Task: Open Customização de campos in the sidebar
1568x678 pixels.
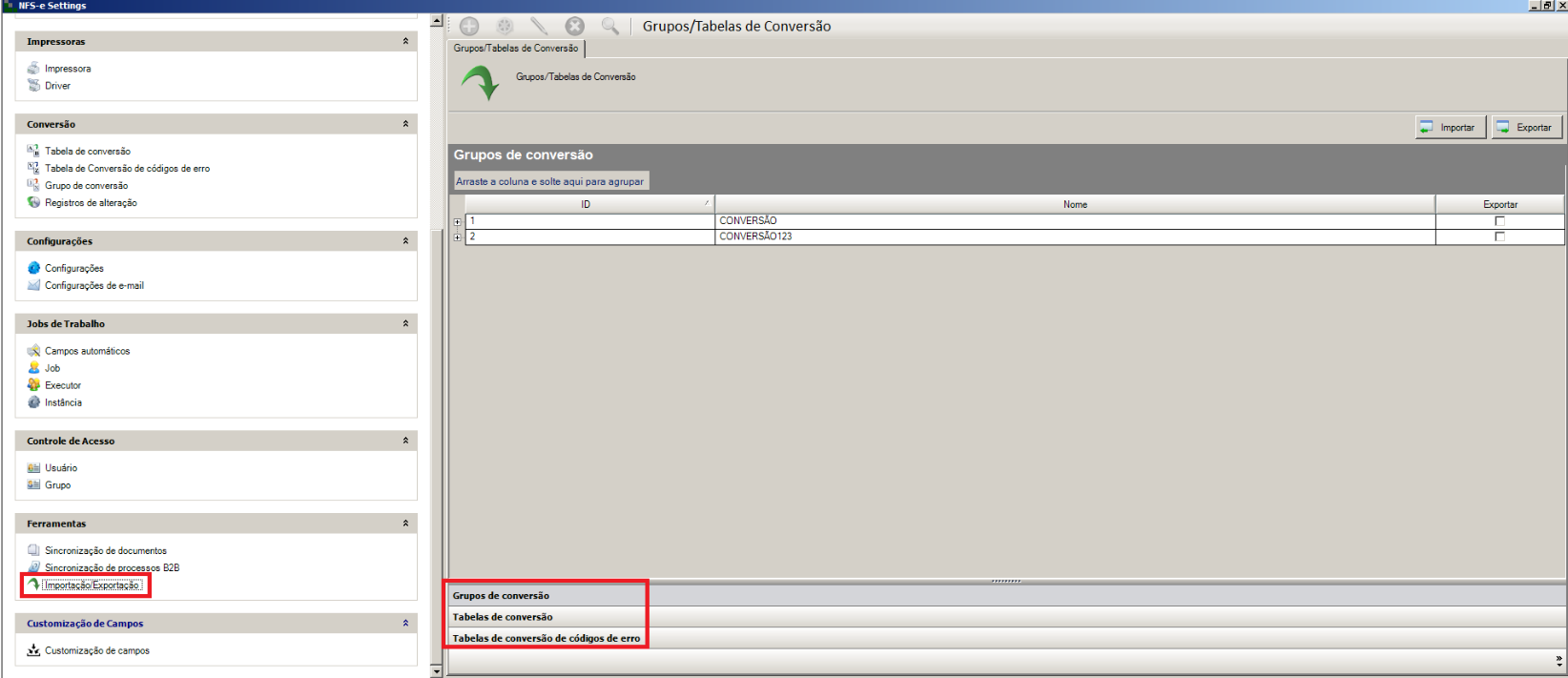Action: [x=97, y=651]
